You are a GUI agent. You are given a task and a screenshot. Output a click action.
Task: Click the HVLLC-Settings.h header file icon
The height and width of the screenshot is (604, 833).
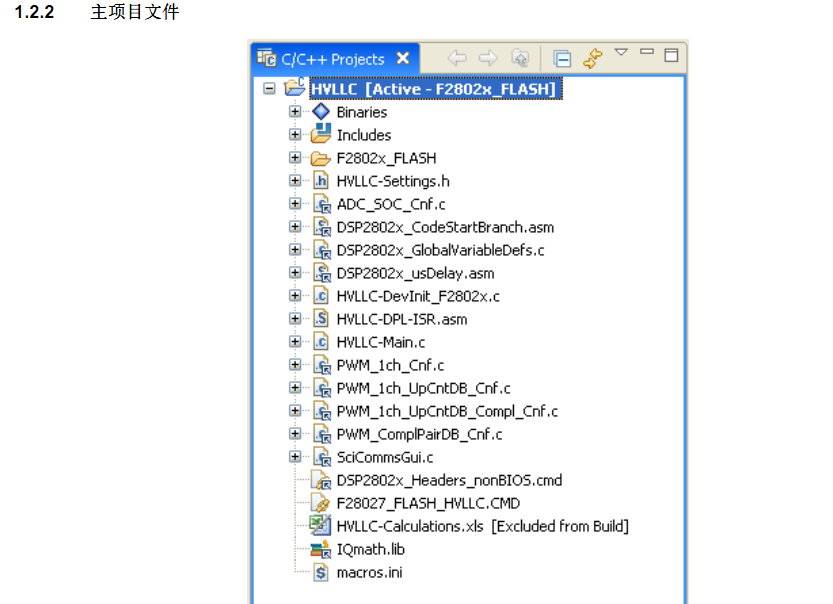[x=321, y=181]
